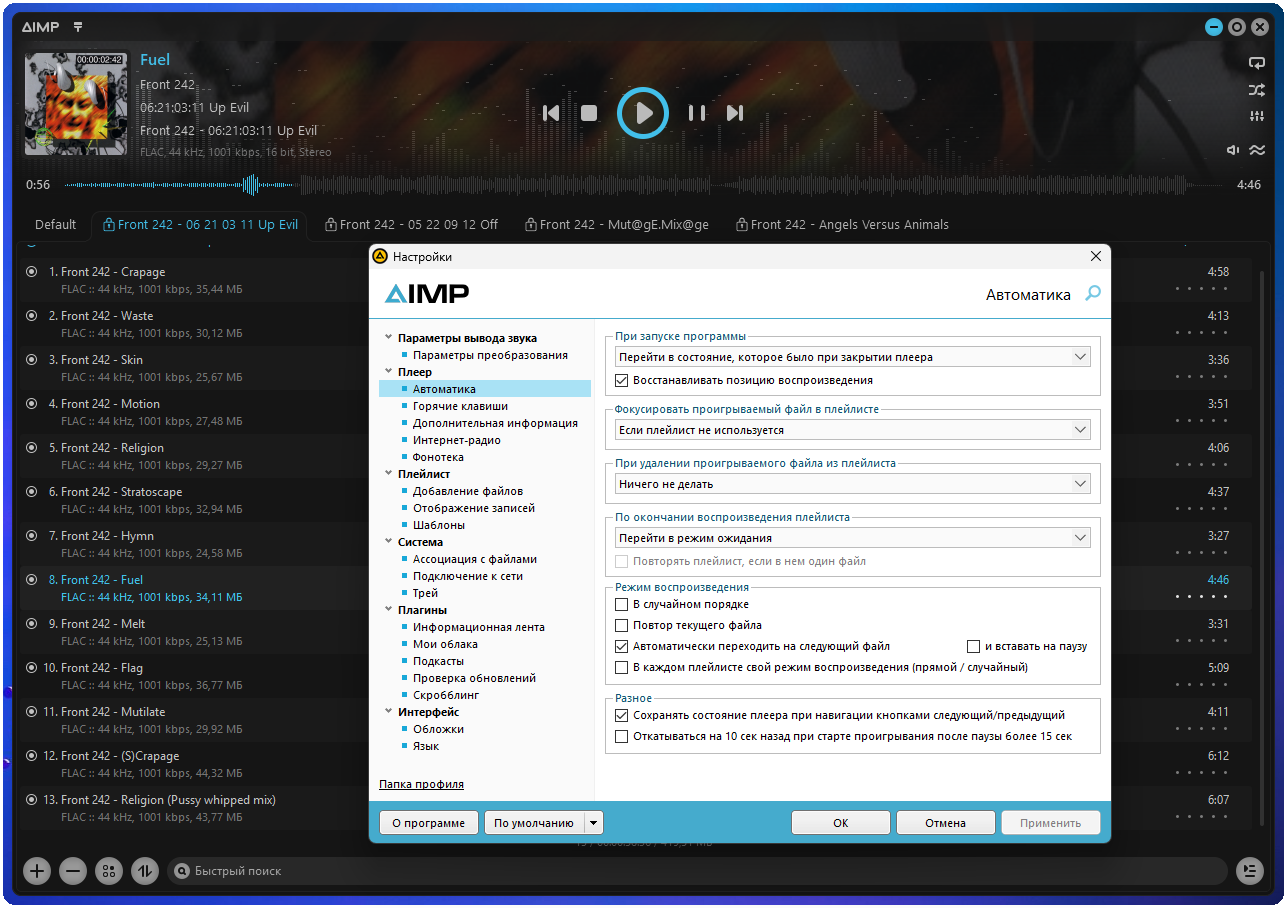Image resolution: width=1287 pixels, height=908 pixels.
Task: Enable Откатываться на 10 сек назад checkbox
Action: [622, 736]
